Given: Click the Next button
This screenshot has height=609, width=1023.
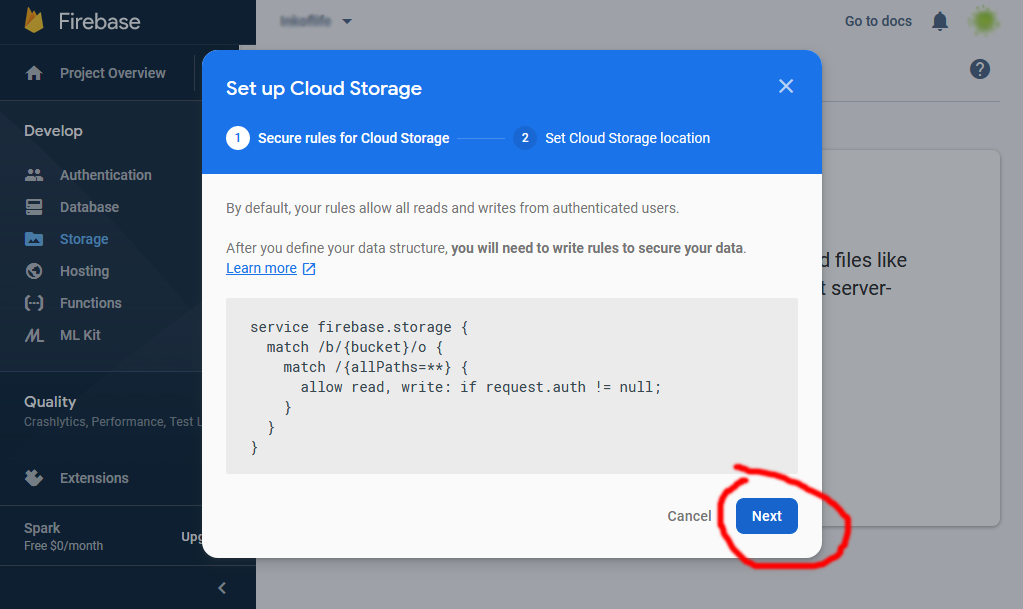Looking at the screenshot, I should point(766,515).
